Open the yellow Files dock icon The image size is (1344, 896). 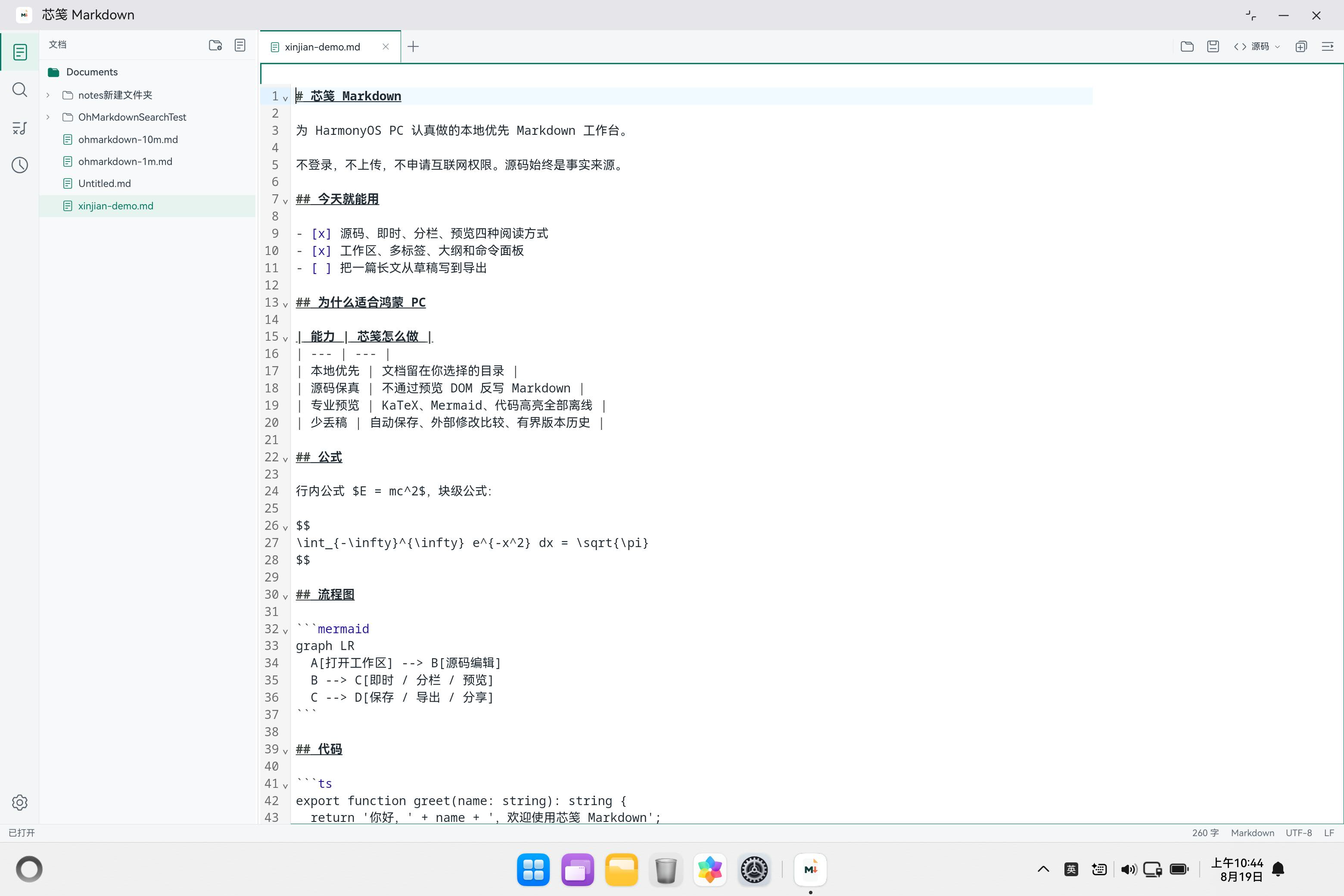pyautogui.click(x=621, y=870)
